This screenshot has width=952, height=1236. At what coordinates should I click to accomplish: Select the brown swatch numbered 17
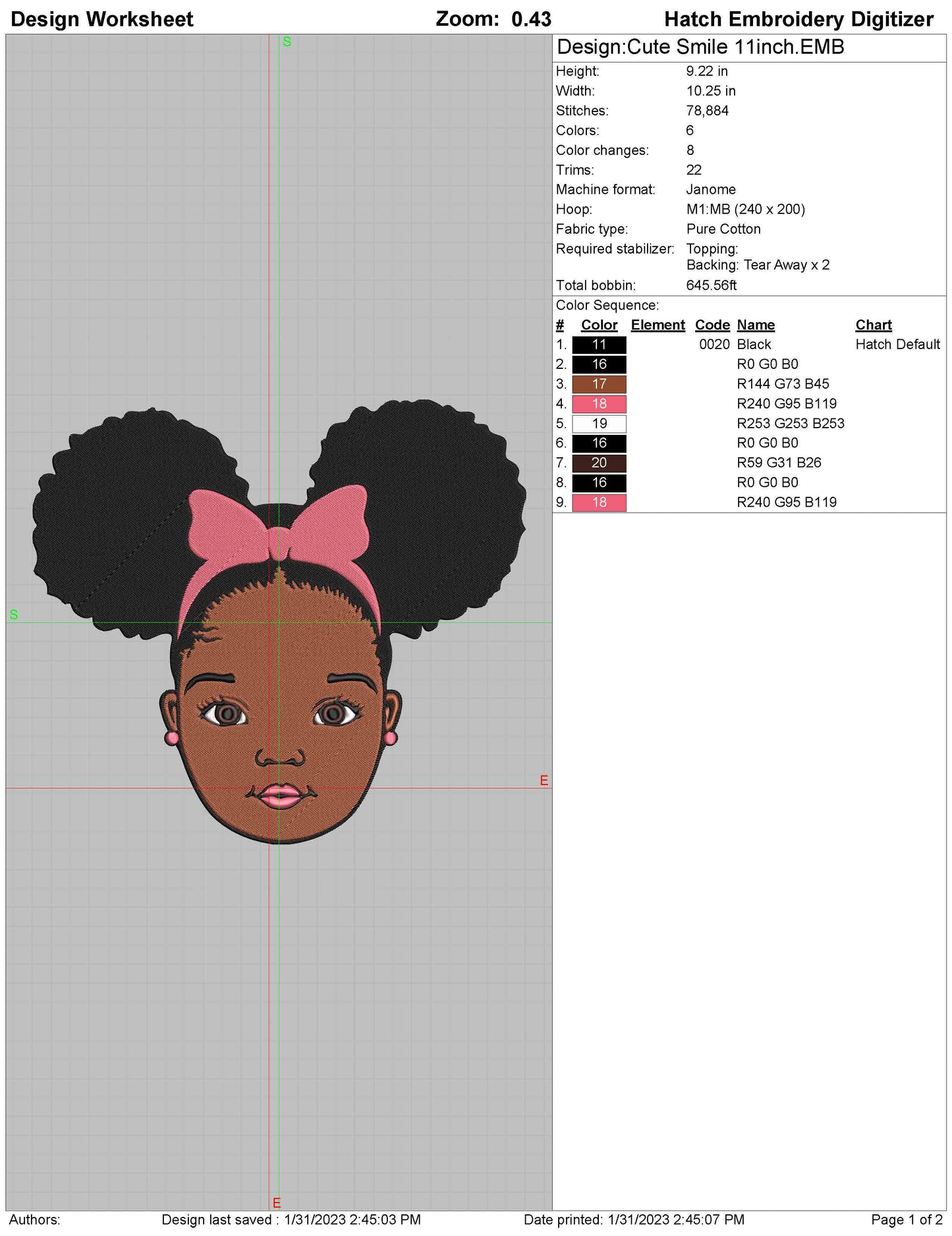click(x=598, y=384)
